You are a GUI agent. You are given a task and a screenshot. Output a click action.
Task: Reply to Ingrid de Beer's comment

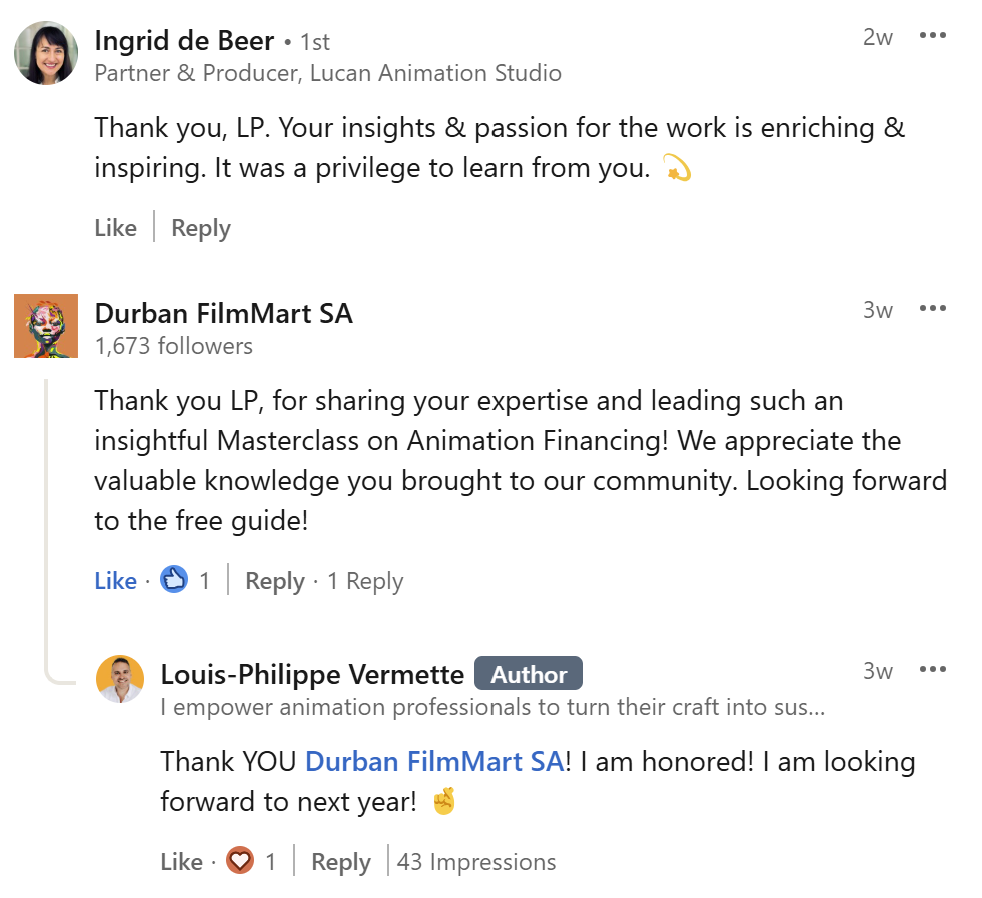(x=200, y=228)
